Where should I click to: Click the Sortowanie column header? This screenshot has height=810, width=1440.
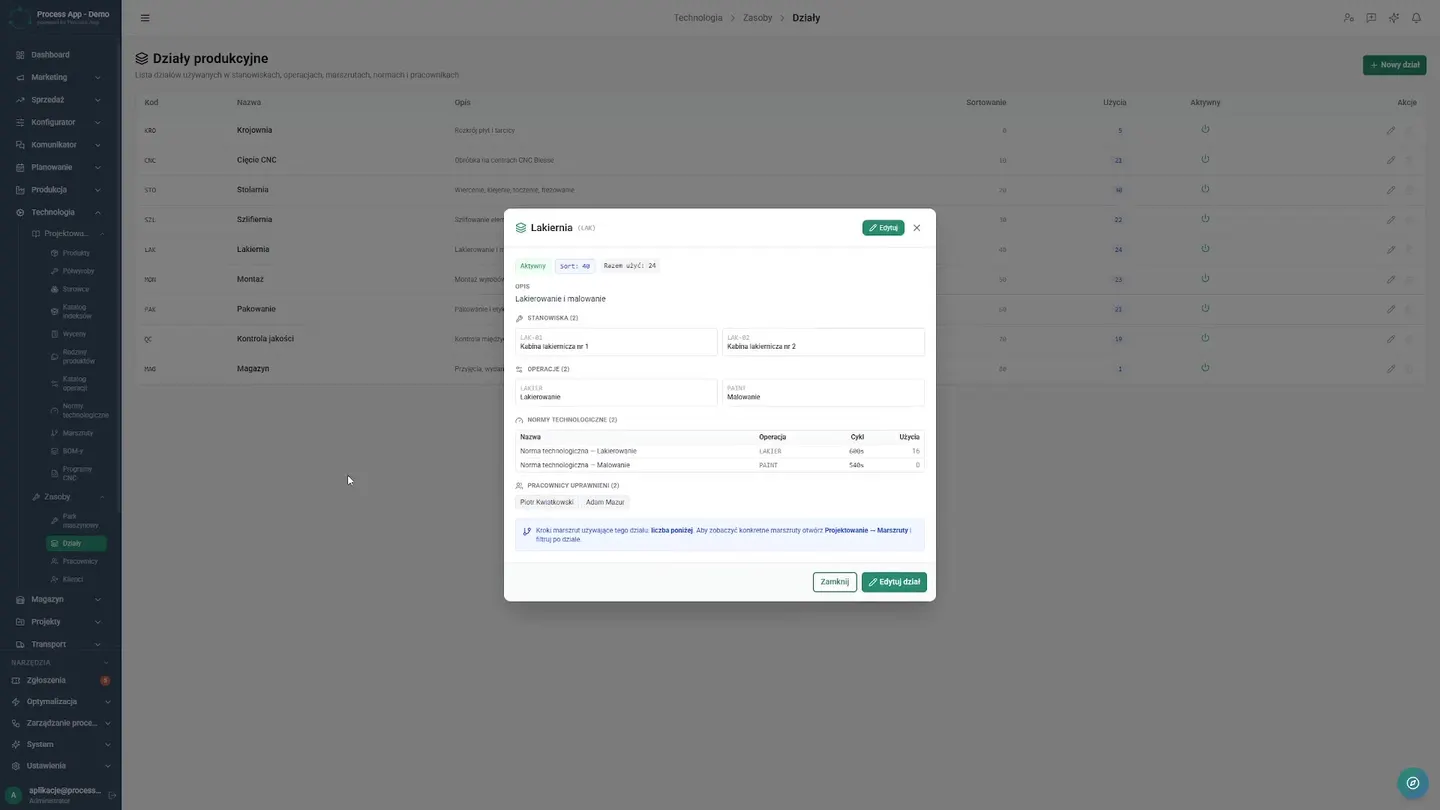[986, 102]
